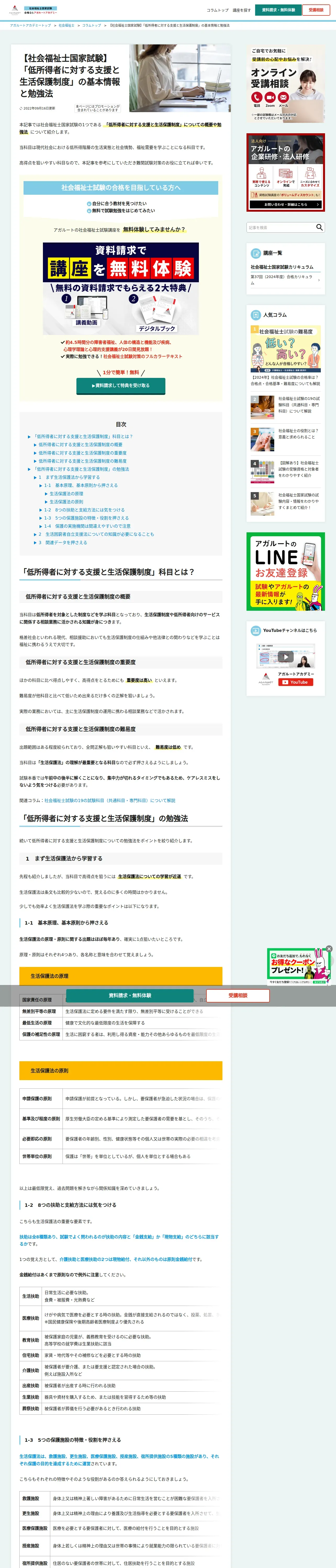This screenshot has height=1568, width=336.
Task: Expand 科目とは？ entry in table of contents
Action: 83,436
